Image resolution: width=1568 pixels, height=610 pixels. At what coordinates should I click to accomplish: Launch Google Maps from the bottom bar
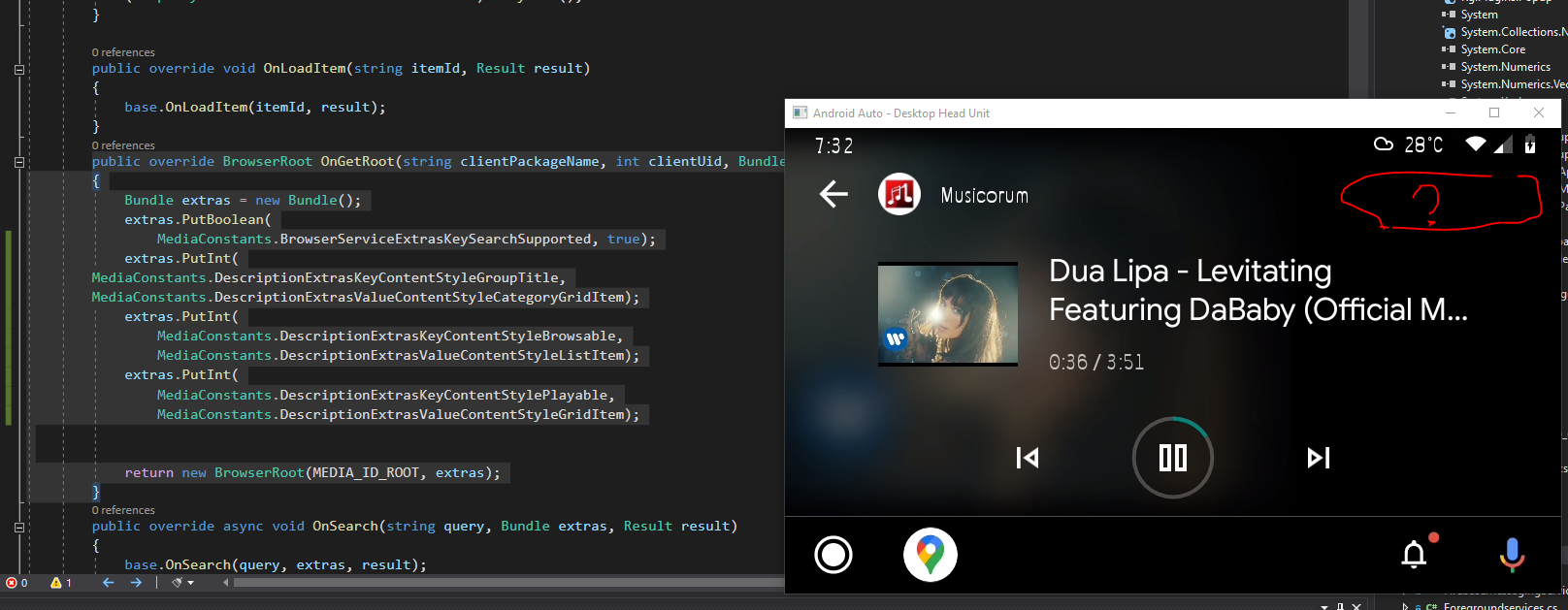click(x=931, y=555)
